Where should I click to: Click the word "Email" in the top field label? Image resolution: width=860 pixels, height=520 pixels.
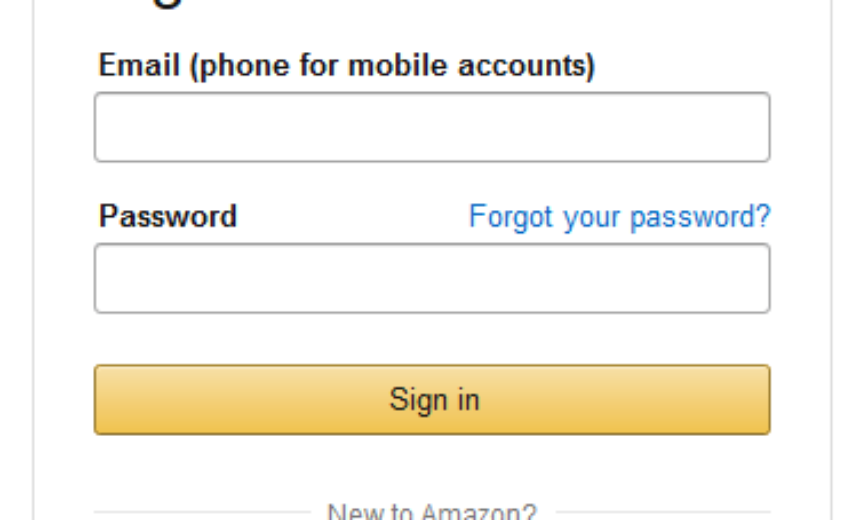tap(139, 65)
